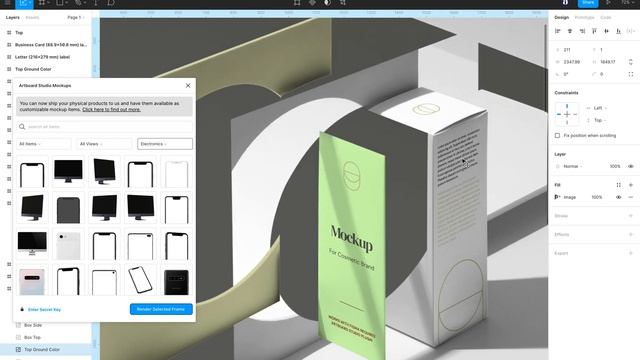Add a new fill with plus icon
This screenshot has width=640, height=360.
(x=631, y=185)
